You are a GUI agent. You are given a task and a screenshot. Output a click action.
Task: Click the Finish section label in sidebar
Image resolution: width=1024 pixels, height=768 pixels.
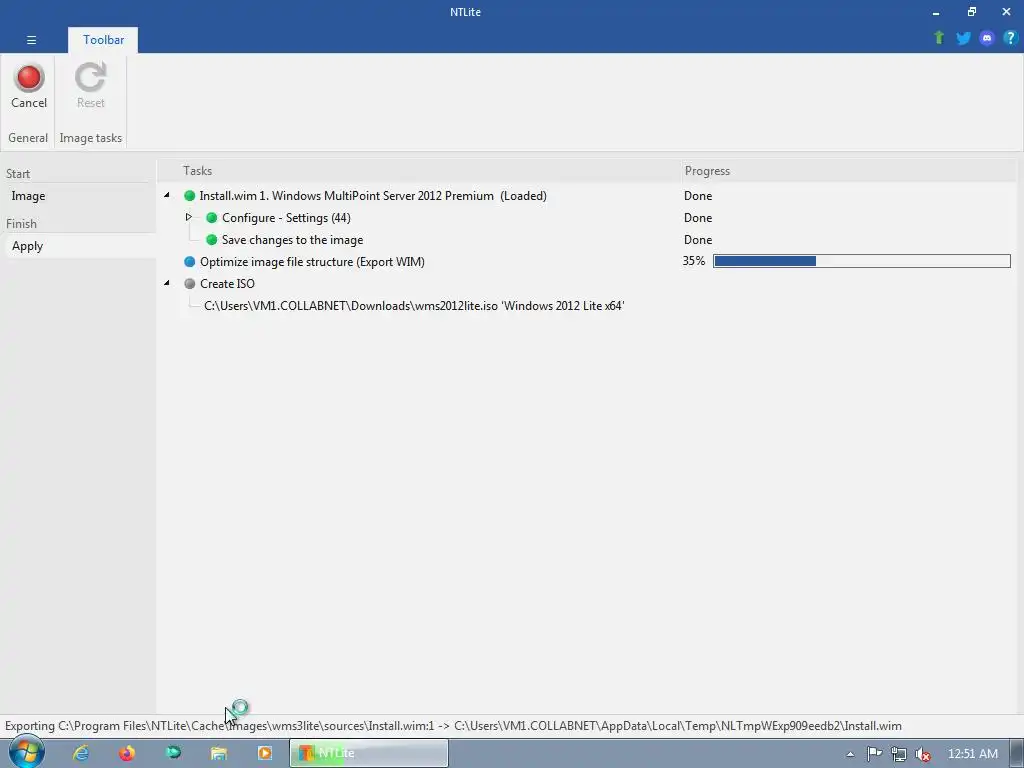click(x=21, y=224)
